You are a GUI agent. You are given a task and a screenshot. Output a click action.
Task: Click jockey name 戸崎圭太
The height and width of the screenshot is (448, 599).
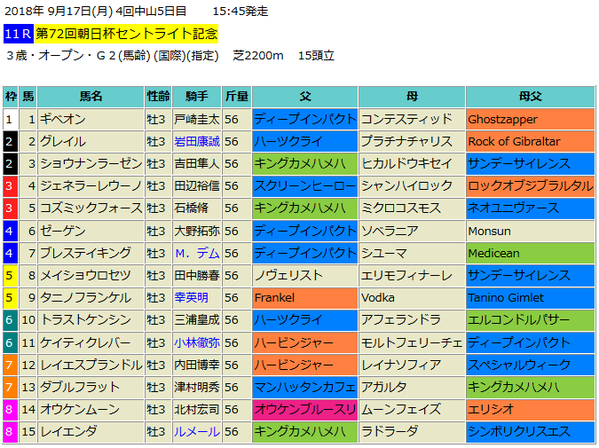[197, 119]
